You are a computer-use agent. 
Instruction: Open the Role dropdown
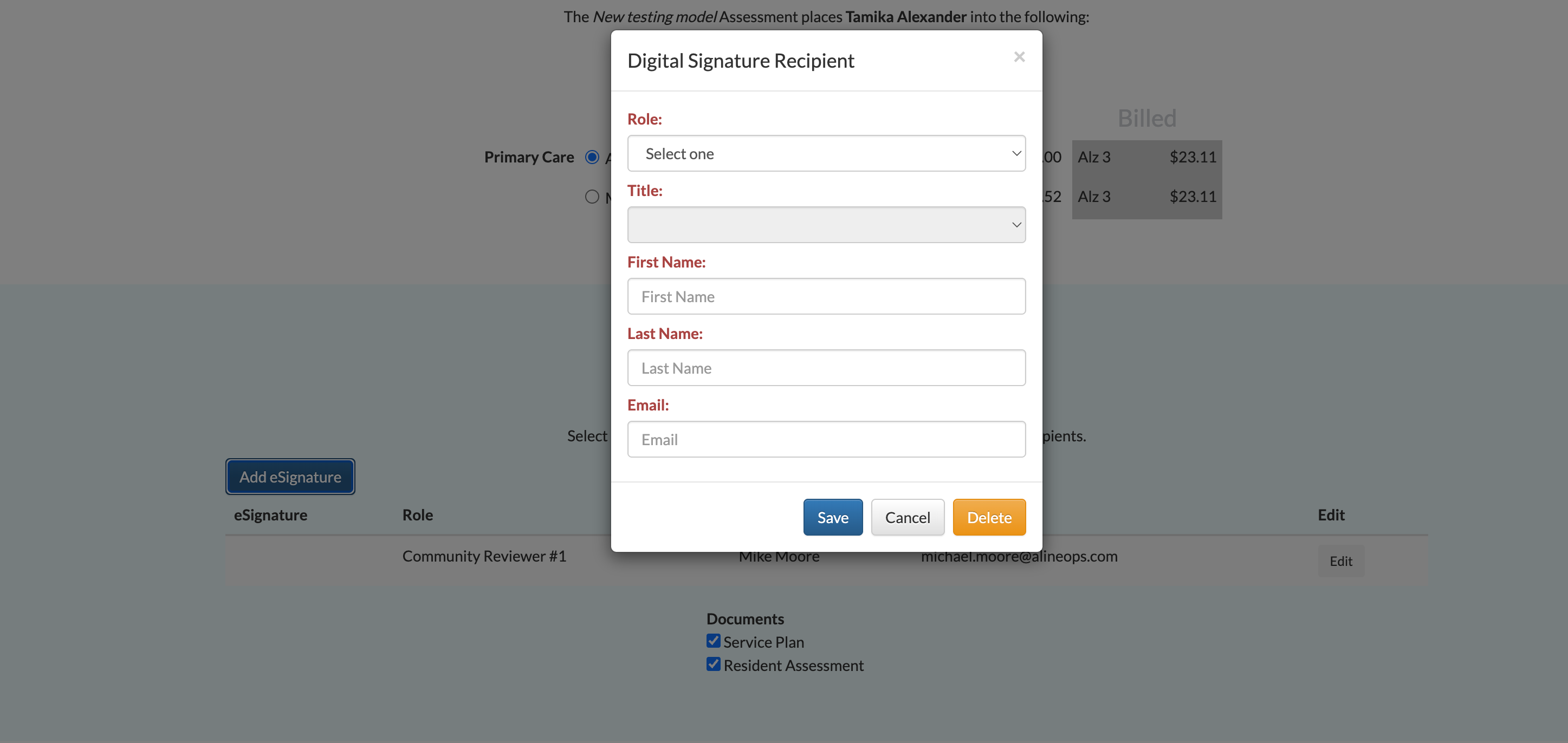pyautogui.click(x=825, y=153)
